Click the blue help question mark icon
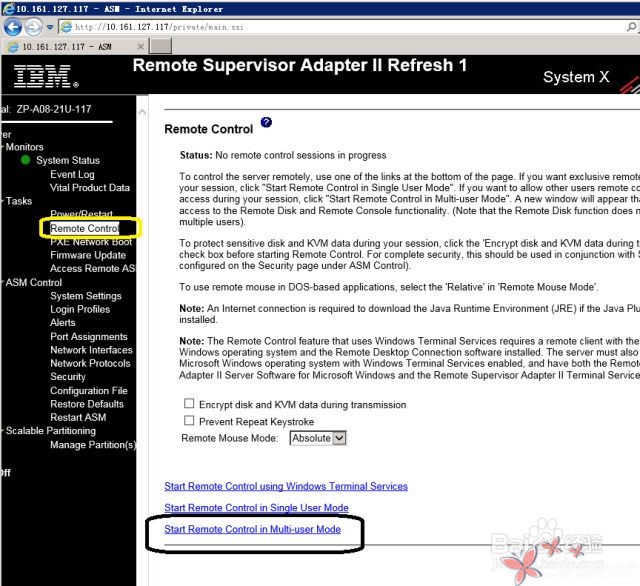This screenshot has height=586, width=640. click(266, 122)
